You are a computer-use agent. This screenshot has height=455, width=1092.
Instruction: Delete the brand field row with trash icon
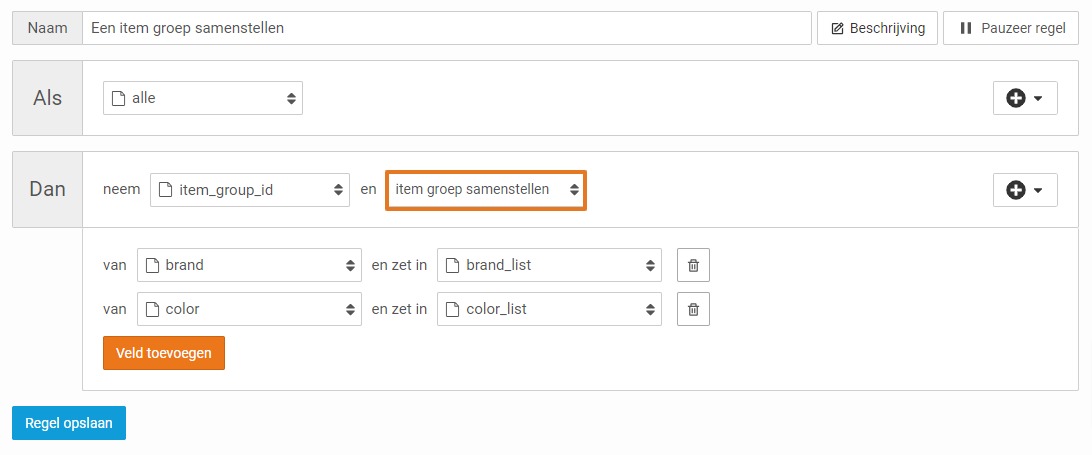(x=693, y=265)
